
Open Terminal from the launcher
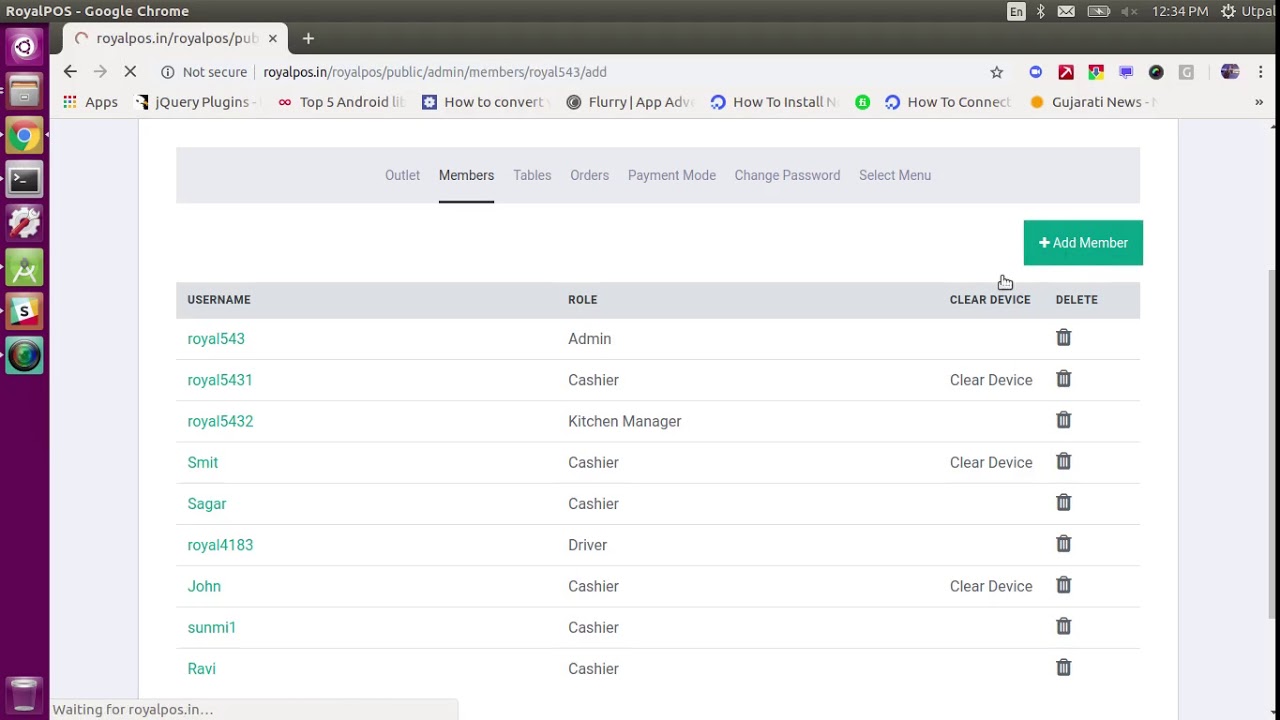[24, 180]
